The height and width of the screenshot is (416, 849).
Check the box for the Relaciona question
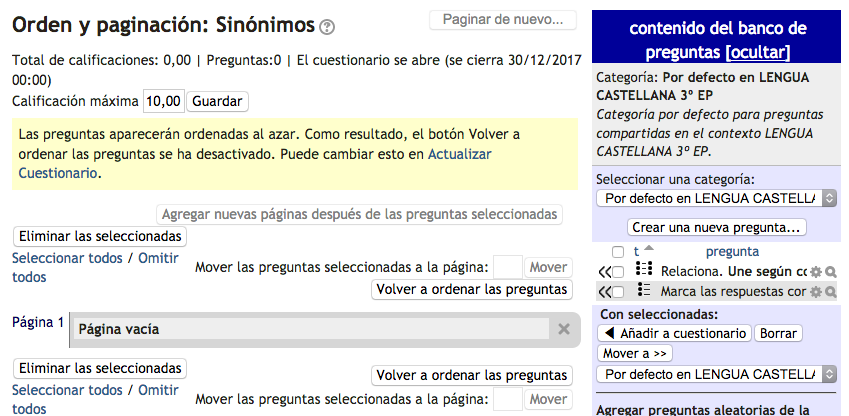tap(618, 271)
